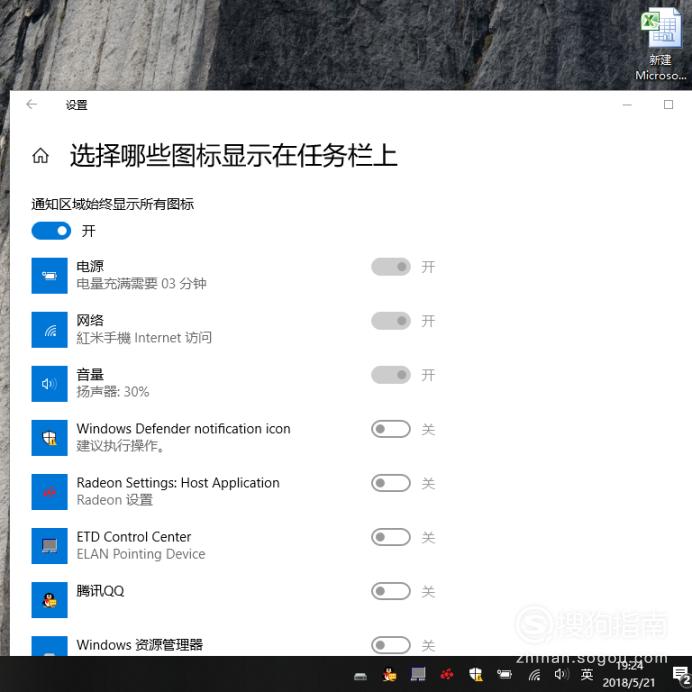Viewport: 692px width, 692px height.
Task: Click the Radeon 设置 subtitle text
Action: 115,500
